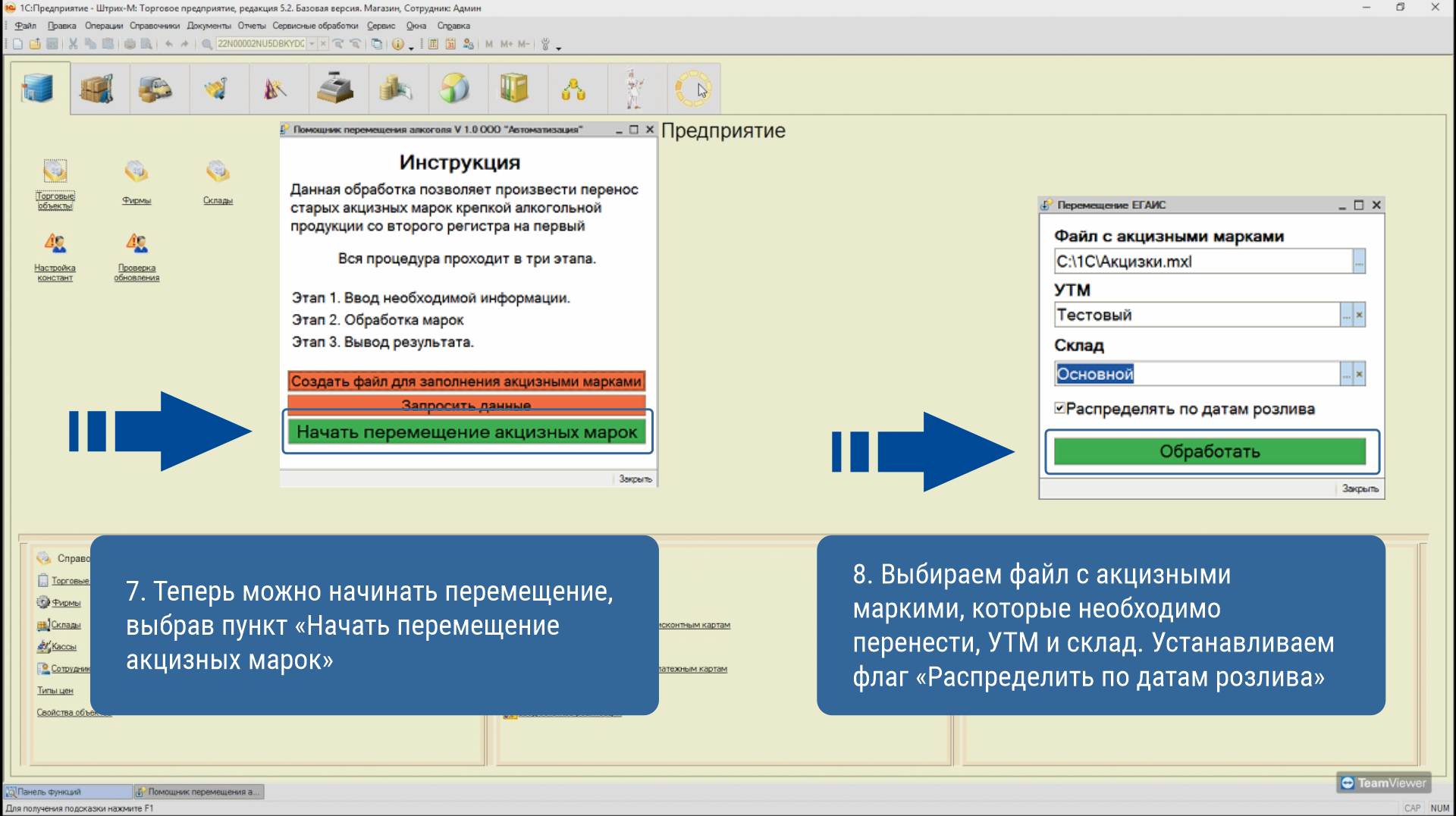1456x816 pixels.
Task: Click Создать файл для заполнения акцизными марками
Action: [x=466, y=381]
